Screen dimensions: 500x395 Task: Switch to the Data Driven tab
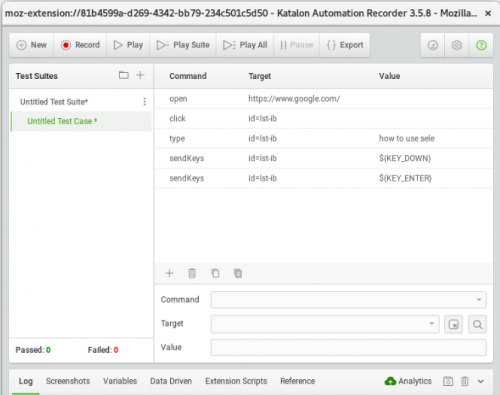point(171,381)
